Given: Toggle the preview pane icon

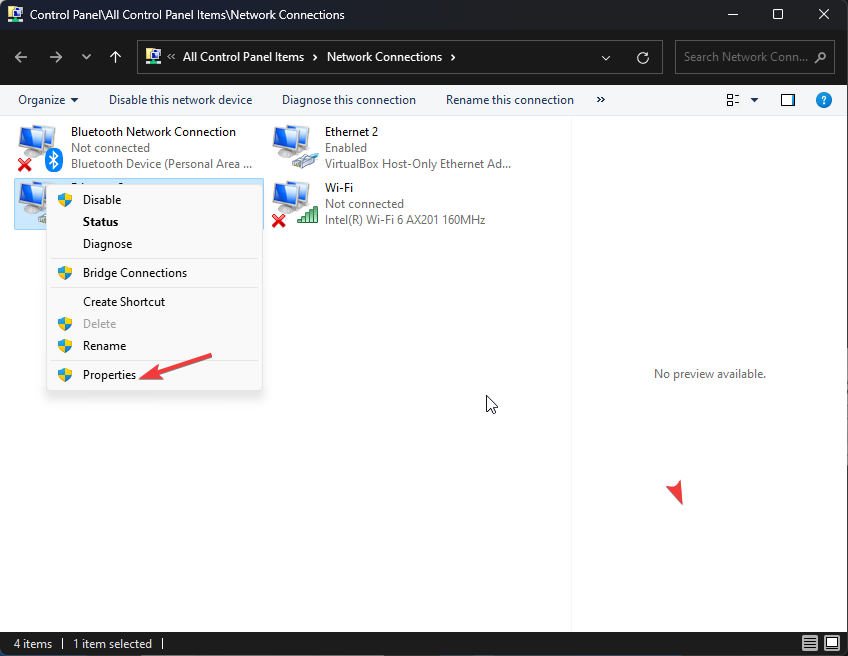Looking at the screenshot, I should 788,100.
